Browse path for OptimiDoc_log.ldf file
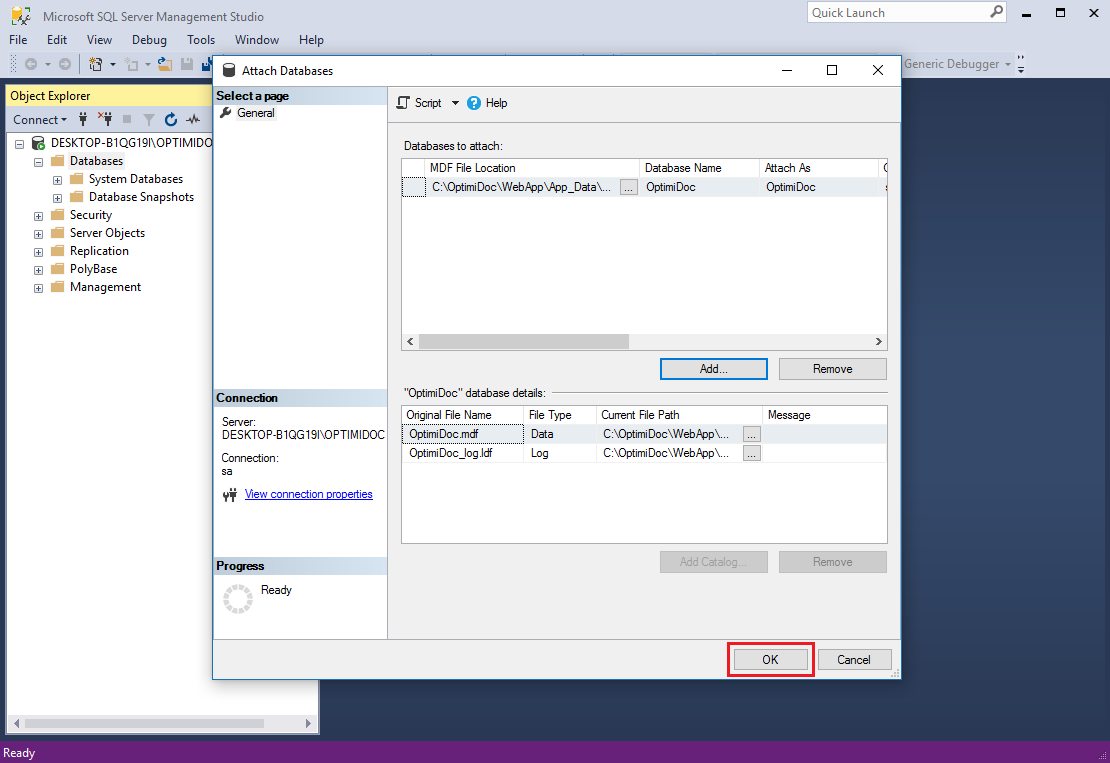This screenshot has width=1110, height=763. [751, 453]
